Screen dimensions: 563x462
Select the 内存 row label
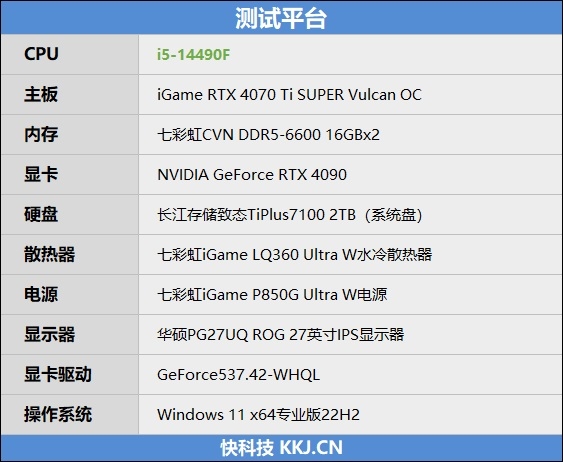pyautogui.click(x=41, y=134)
